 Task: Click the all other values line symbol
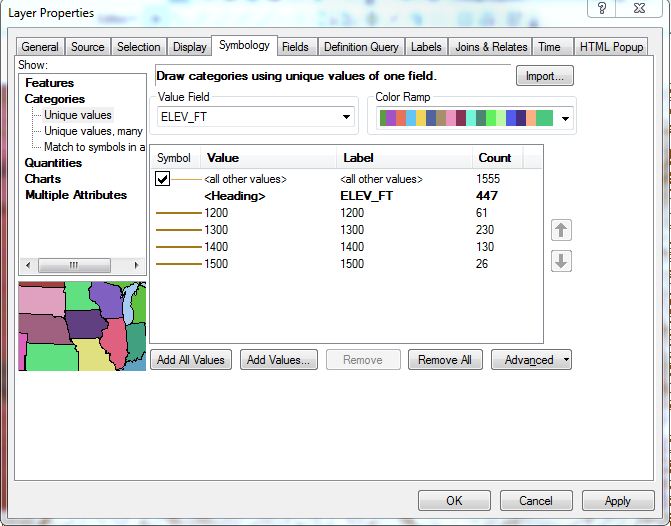187,179
